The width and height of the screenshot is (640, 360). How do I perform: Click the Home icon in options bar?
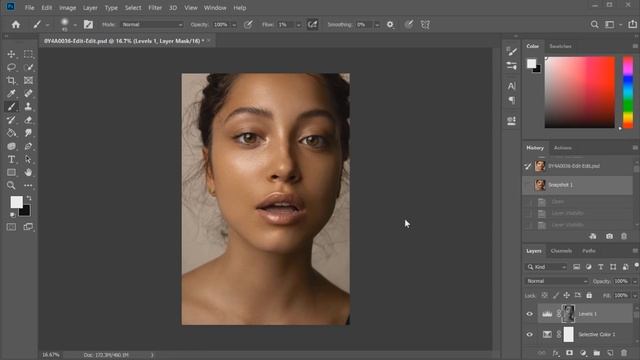pyautogui.click(x=16, y=24)
